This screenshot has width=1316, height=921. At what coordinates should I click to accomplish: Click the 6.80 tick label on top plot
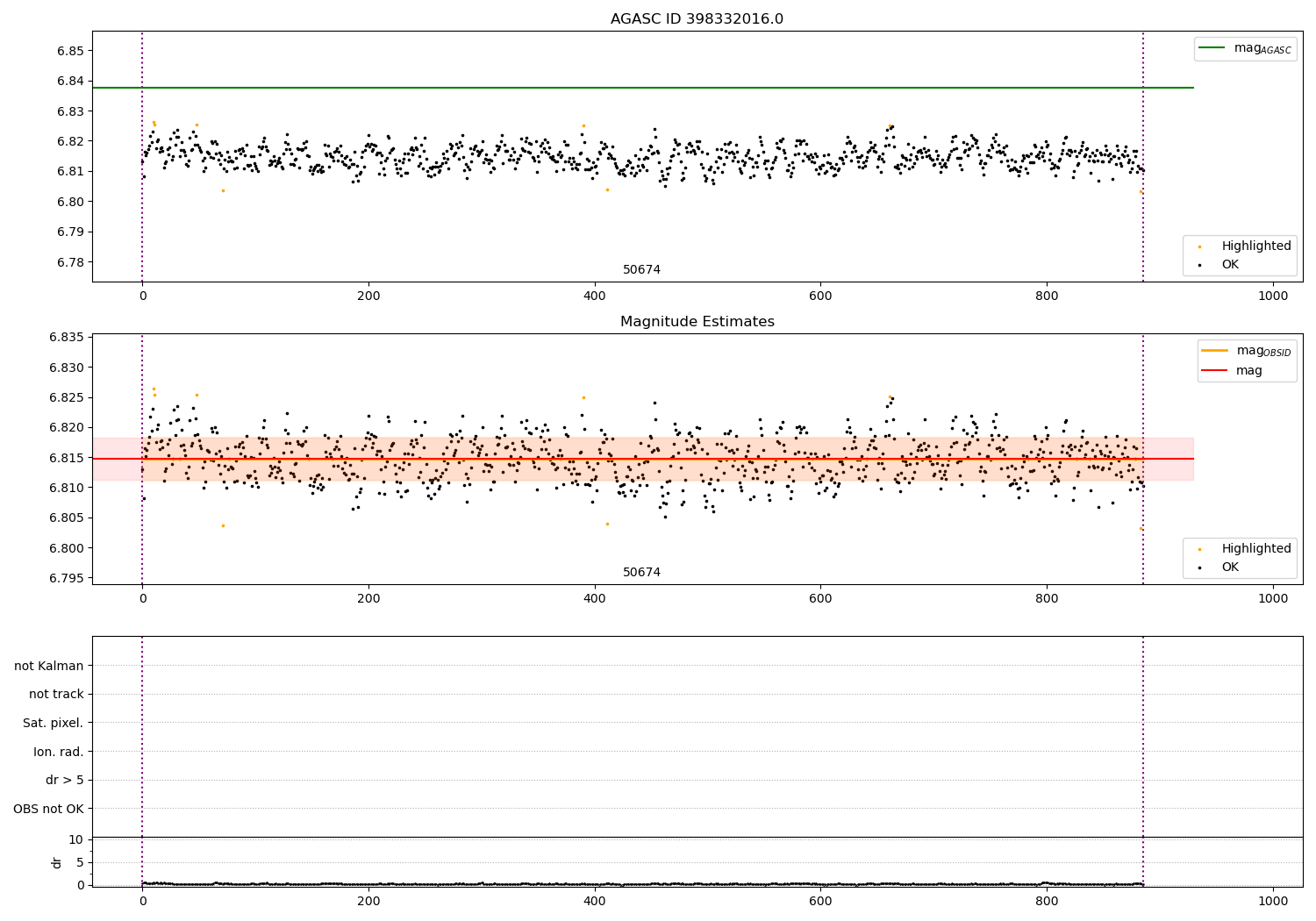coord(68,202)
